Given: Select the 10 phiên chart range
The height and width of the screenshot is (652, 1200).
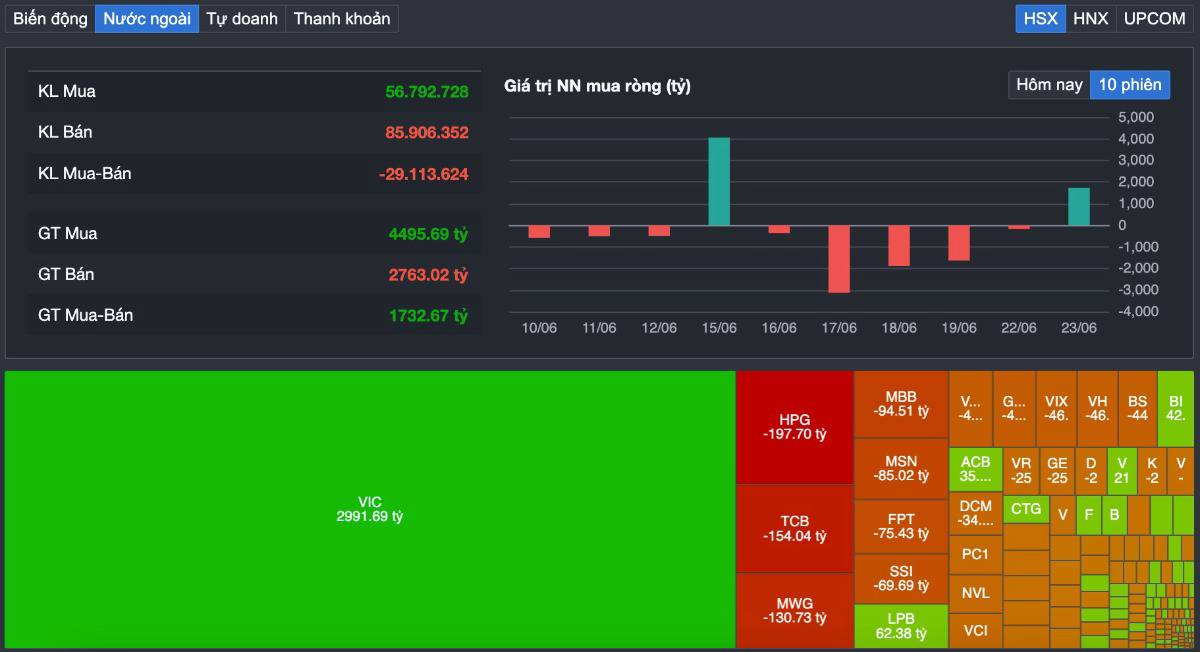Looking at the screenshot, I should [x=1130, y=85].
